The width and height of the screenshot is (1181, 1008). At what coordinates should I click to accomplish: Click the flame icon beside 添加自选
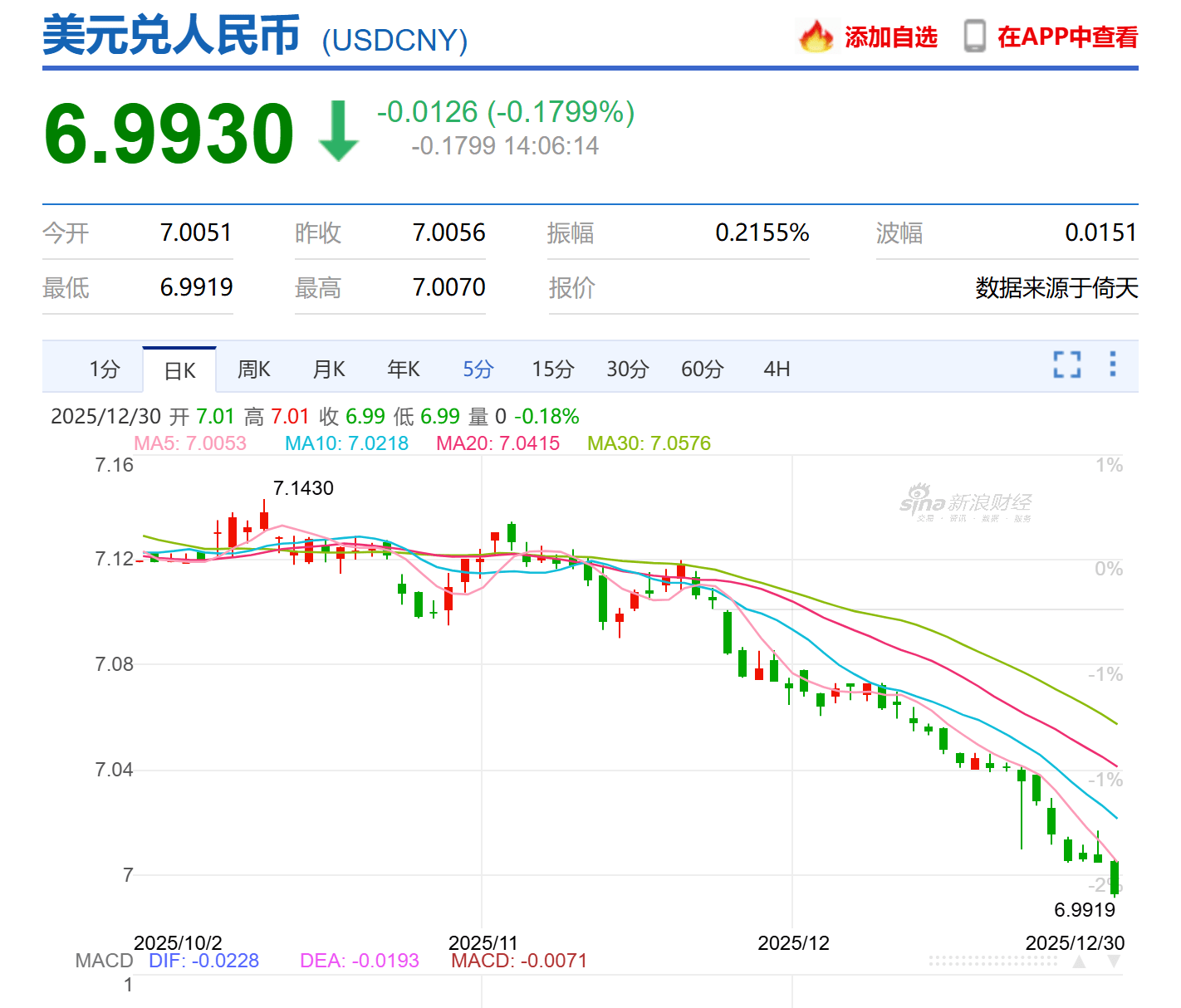(816, 37)
